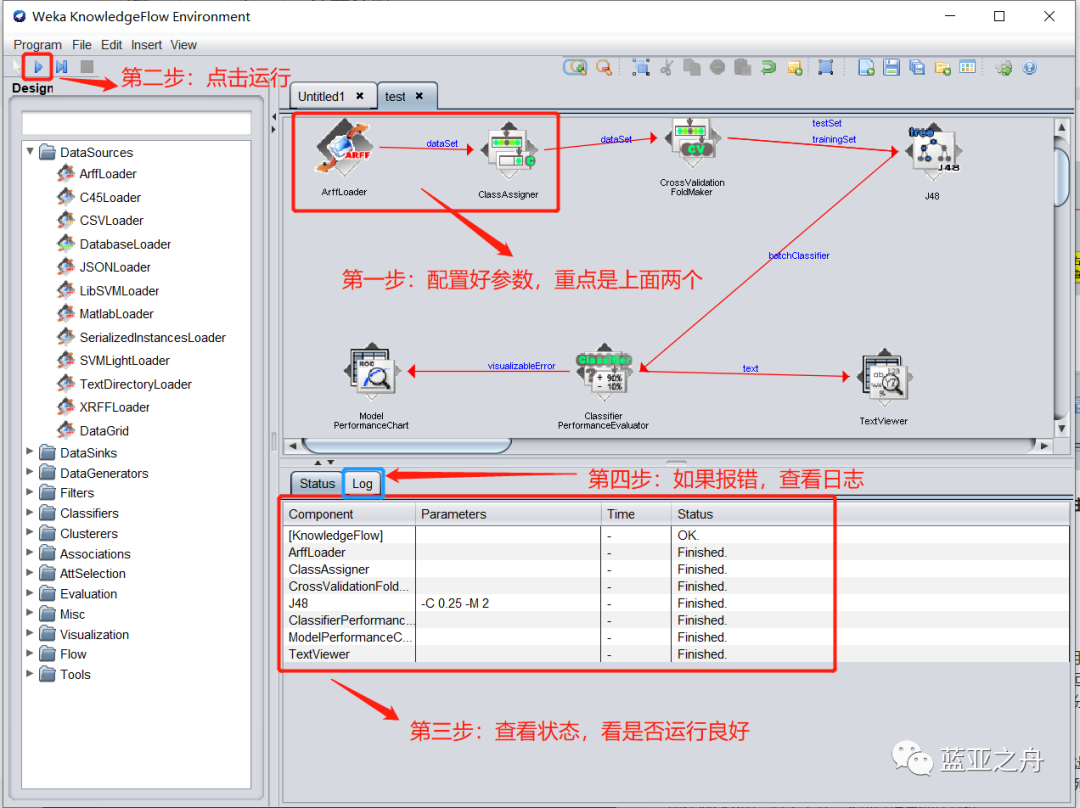
Task: Select the CrossValidation FoldMaker node
Action: [x=692, y=141]
